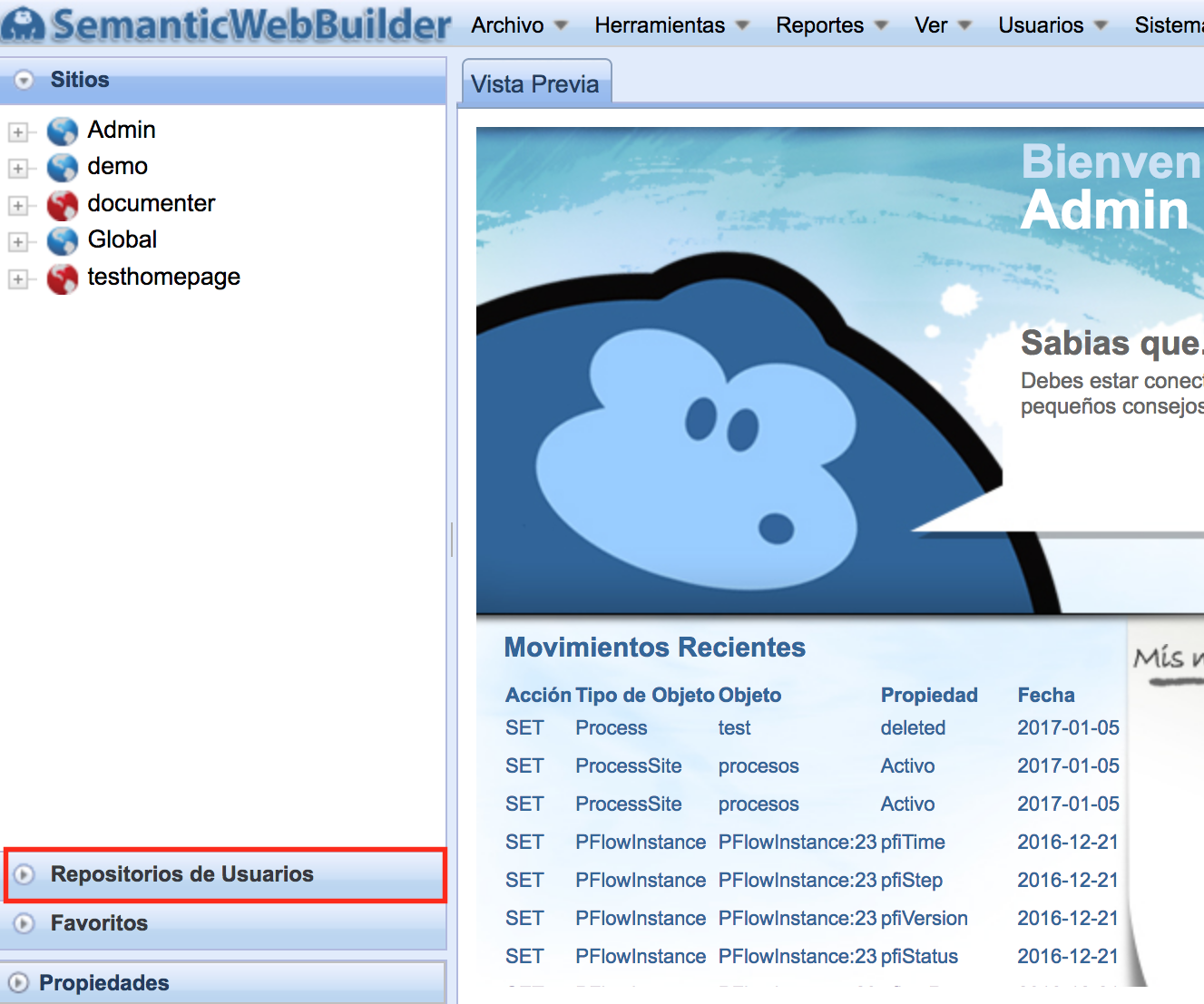Click the panel splitter handle
This screenshot has width=1204, height=1004.
(x=452, y=539)
